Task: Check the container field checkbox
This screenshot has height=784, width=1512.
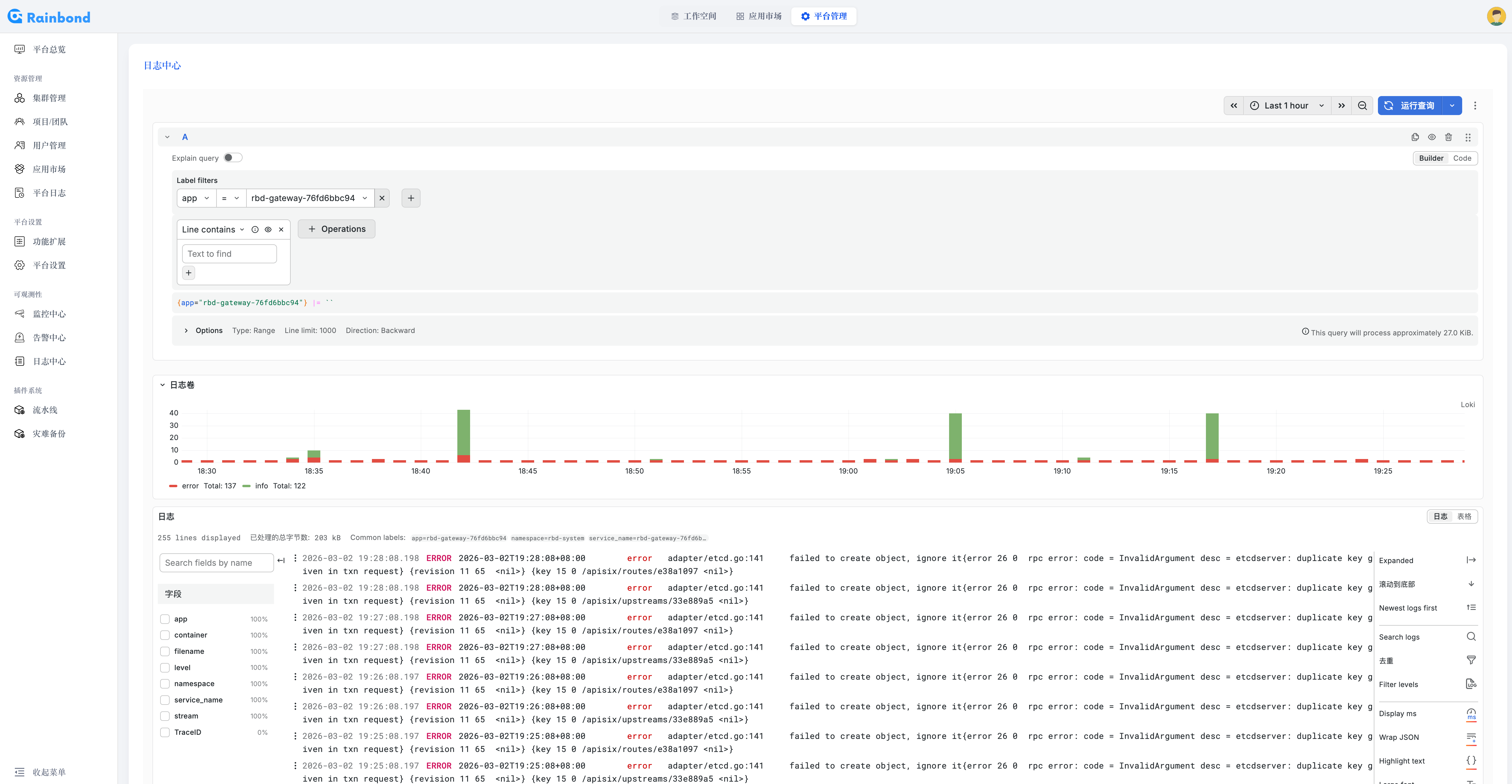Action: click(165, 635)
